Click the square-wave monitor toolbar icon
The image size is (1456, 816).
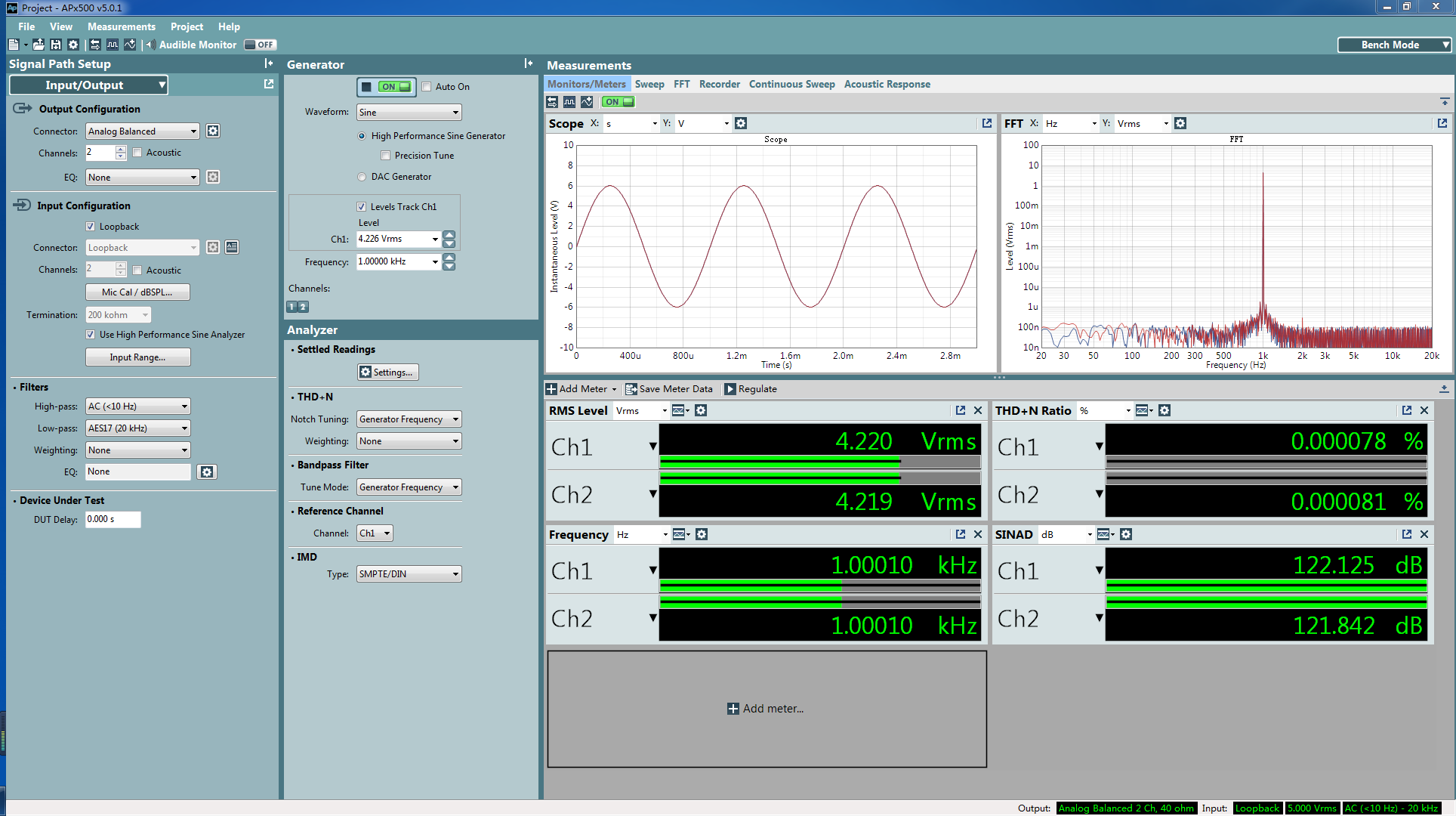113,45
